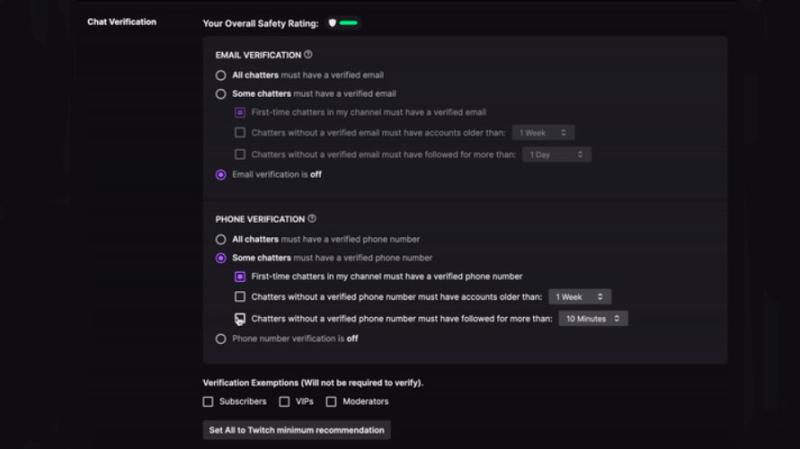Click the Phone Verification help icon
Screen dimensions: 800x449
click(312, 219)
